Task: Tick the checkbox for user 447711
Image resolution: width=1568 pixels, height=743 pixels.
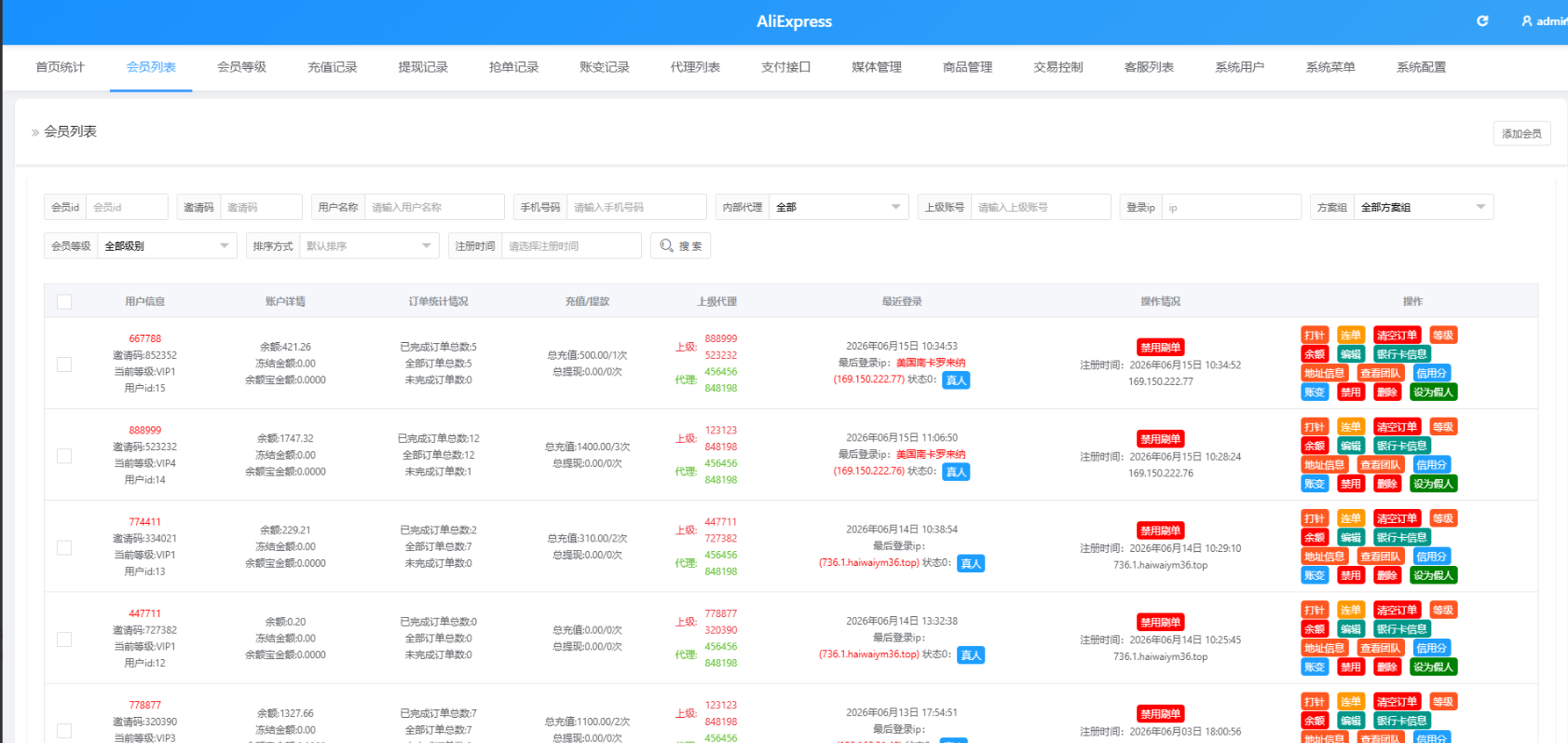Action: (x=64, y=639)
